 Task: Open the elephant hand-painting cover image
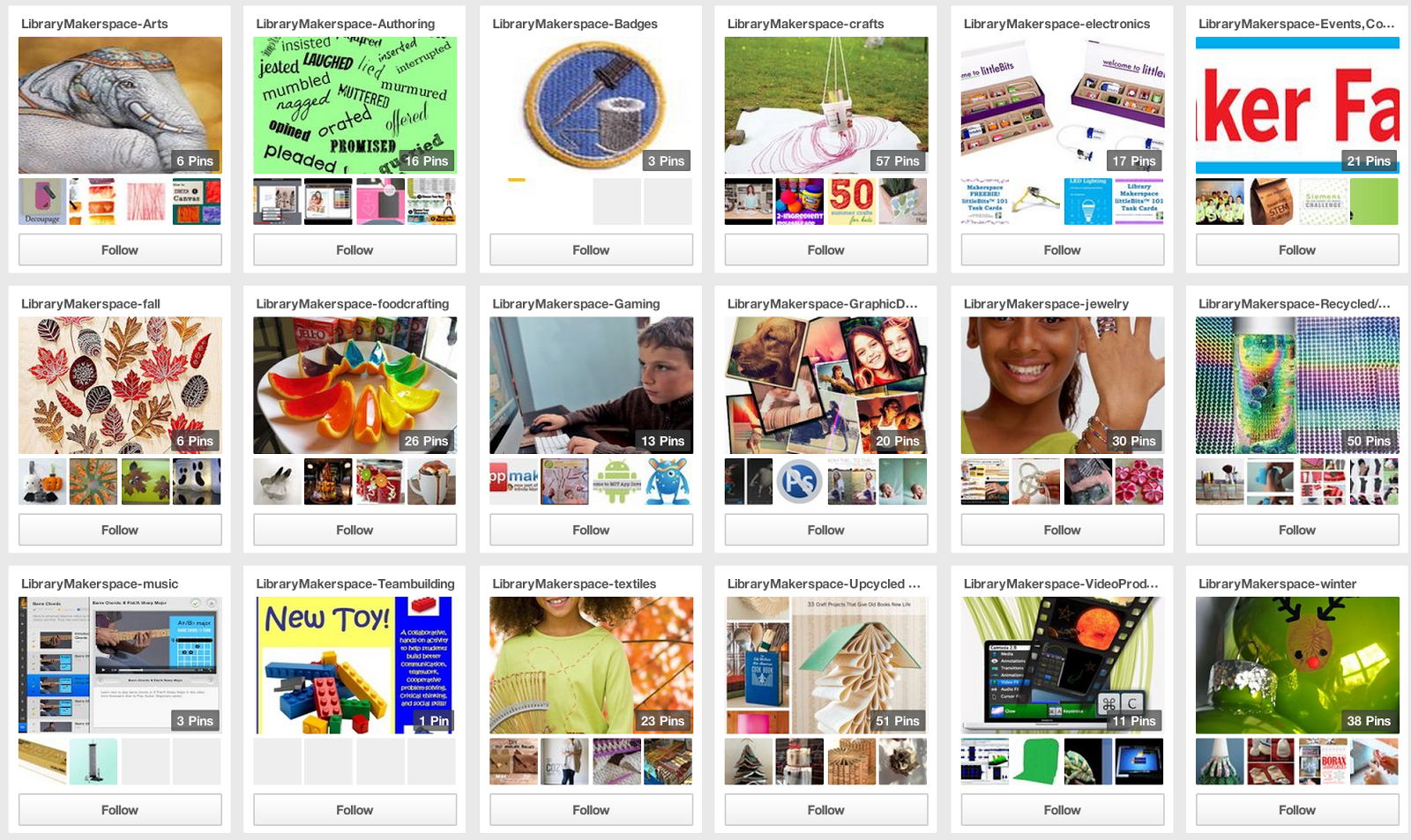click(120, 105)
